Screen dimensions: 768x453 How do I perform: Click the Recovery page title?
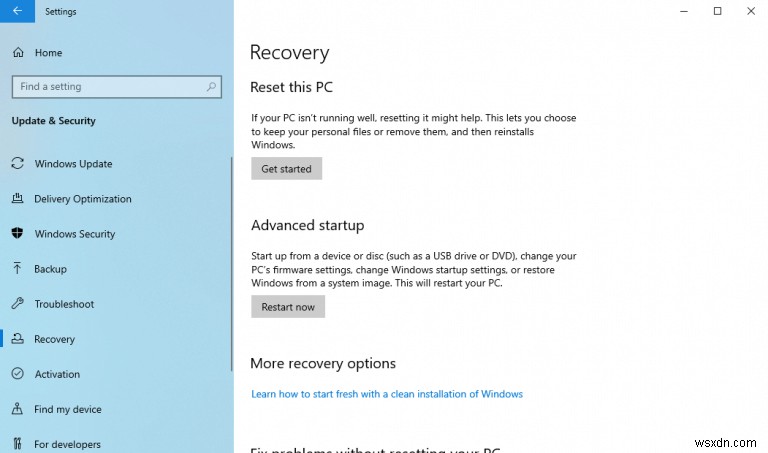coord(289,53)
